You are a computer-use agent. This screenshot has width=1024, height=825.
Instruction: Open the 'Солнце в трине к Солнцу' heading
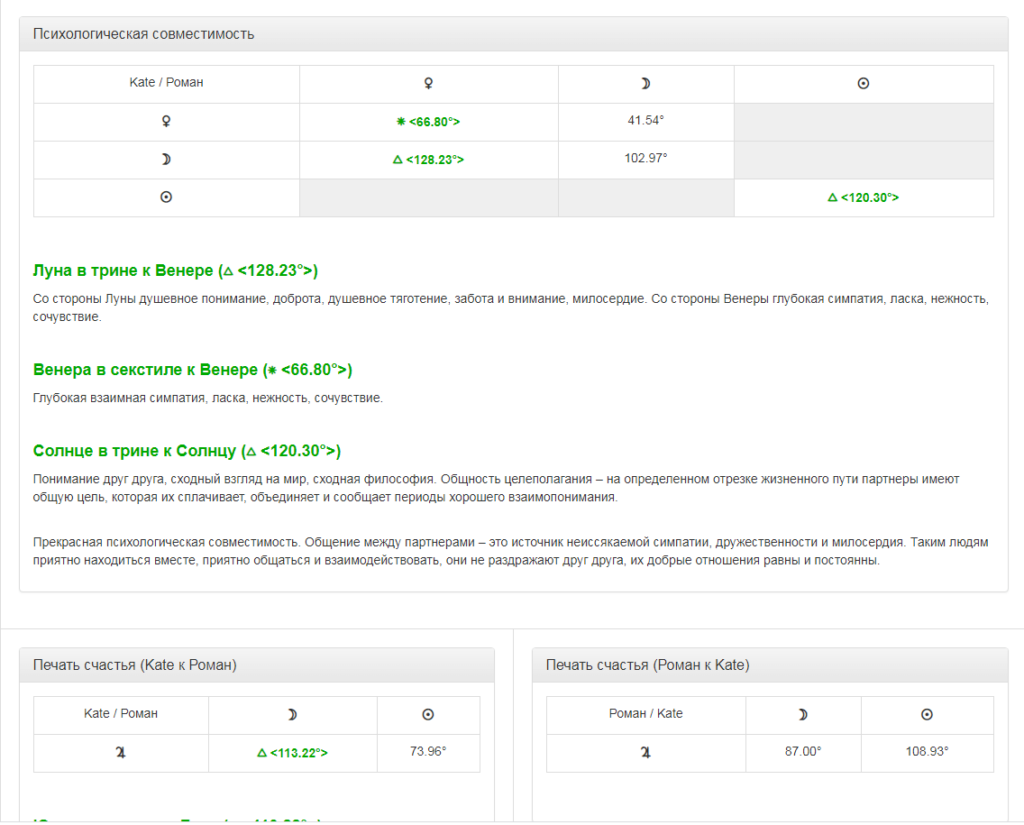click(x=187, y=451)
